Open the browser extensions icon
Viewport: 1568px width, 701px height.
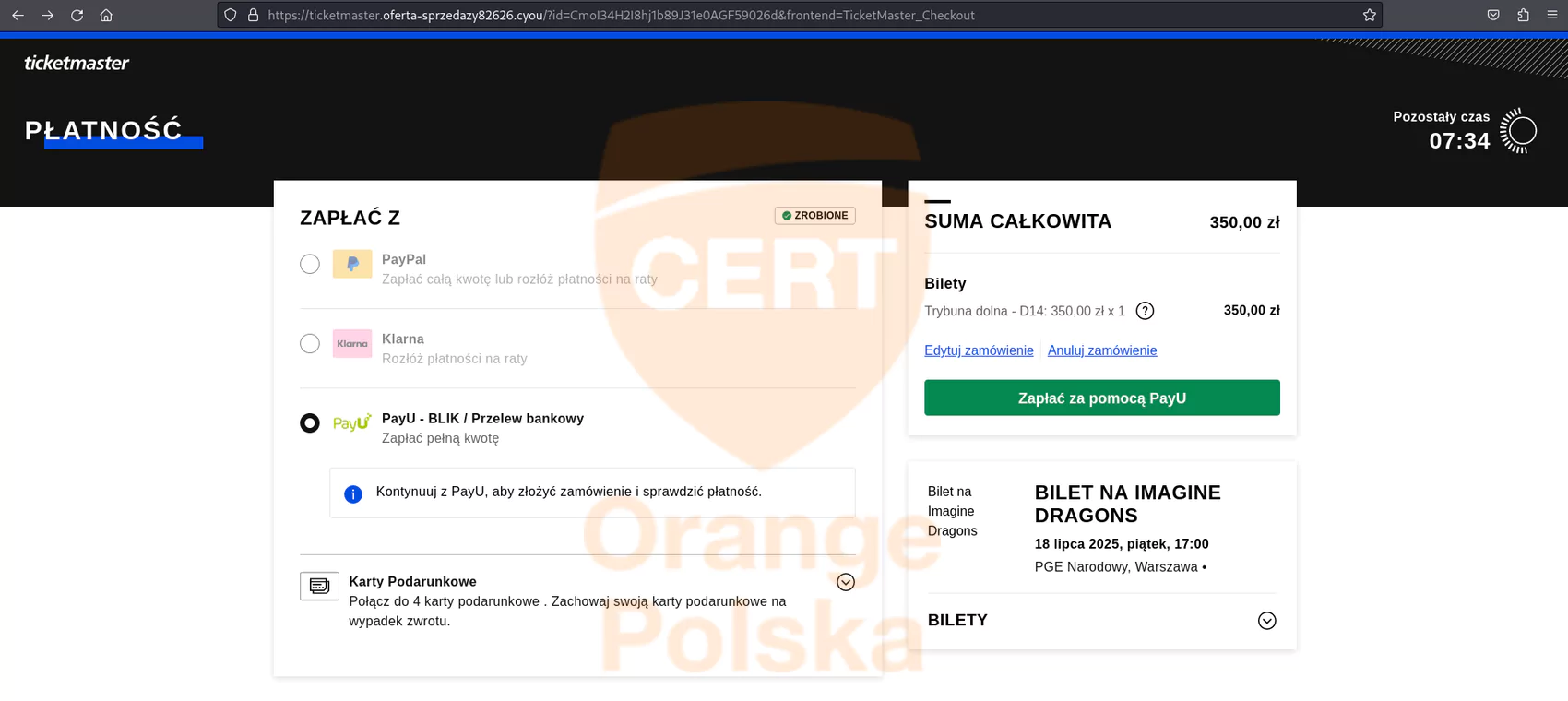pyautogui.click(x=1523, y=15)
